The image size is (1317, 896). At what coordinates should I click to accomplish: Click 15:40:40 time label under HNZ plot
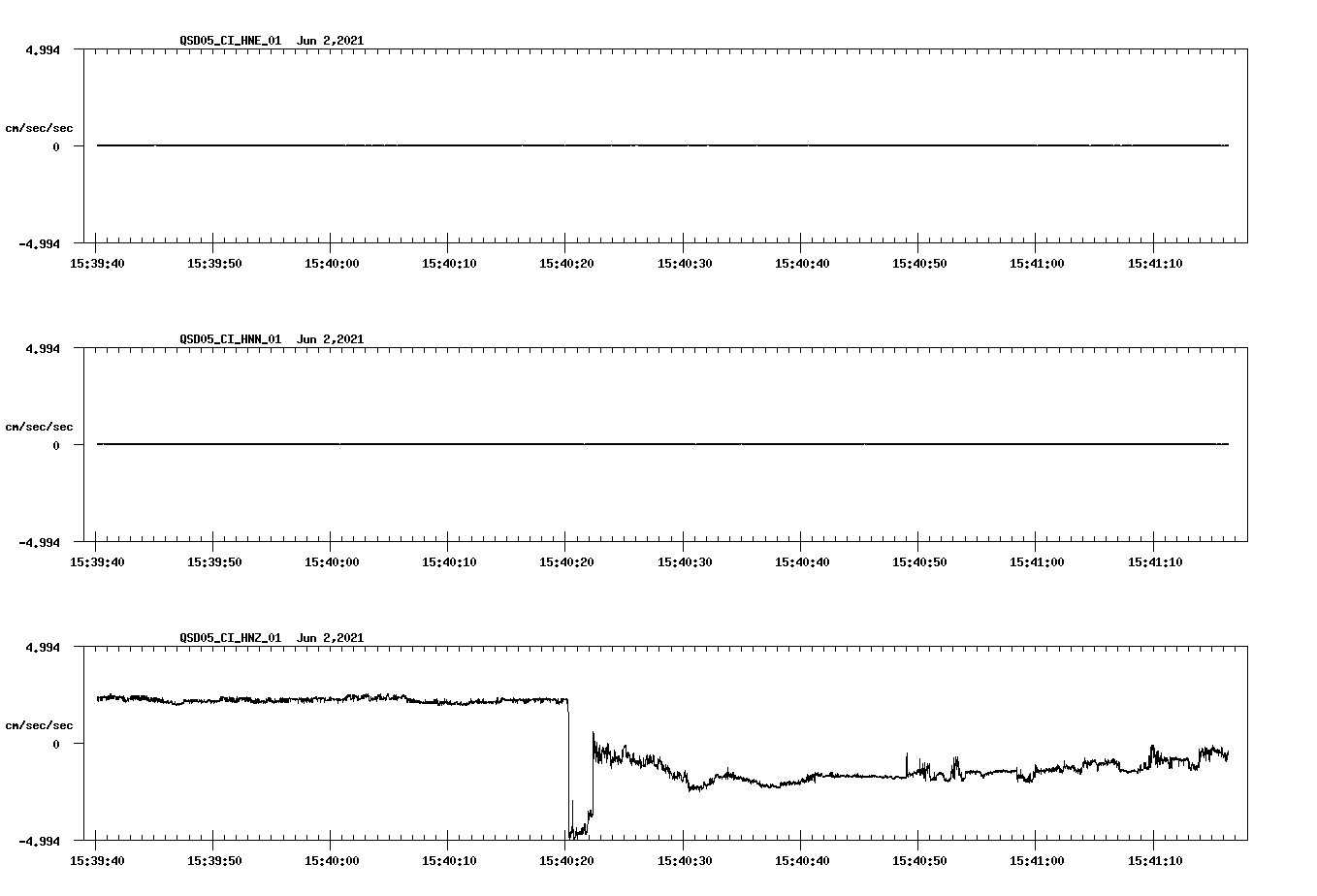[x=802, y=860]
